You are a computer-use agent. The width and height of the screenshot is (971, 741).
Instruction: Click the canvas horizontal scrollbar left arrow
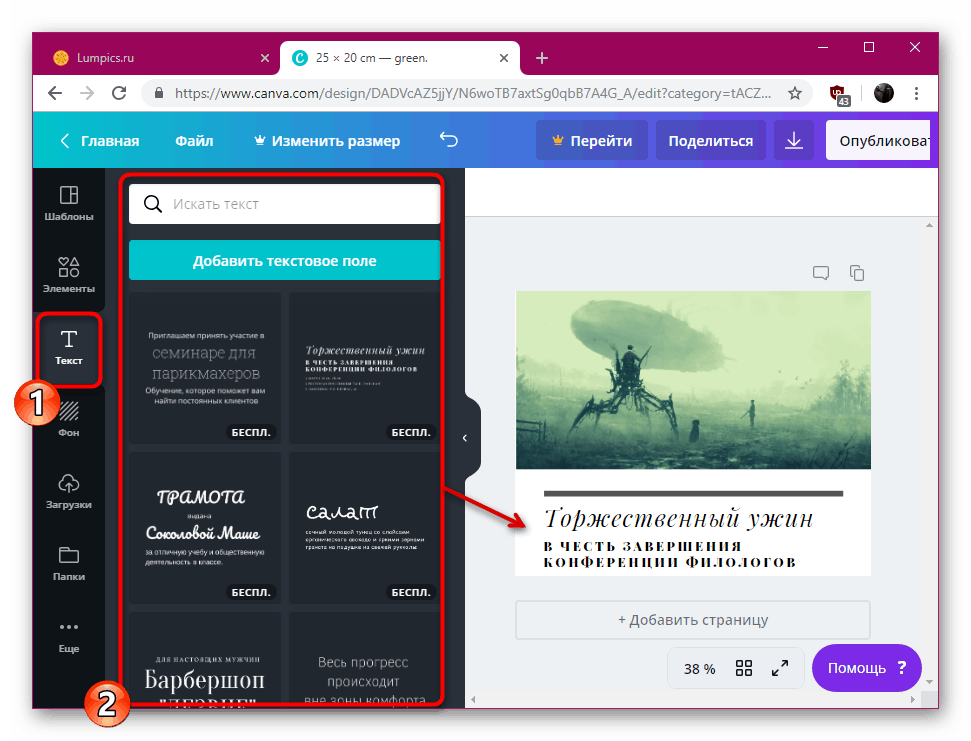473,699
